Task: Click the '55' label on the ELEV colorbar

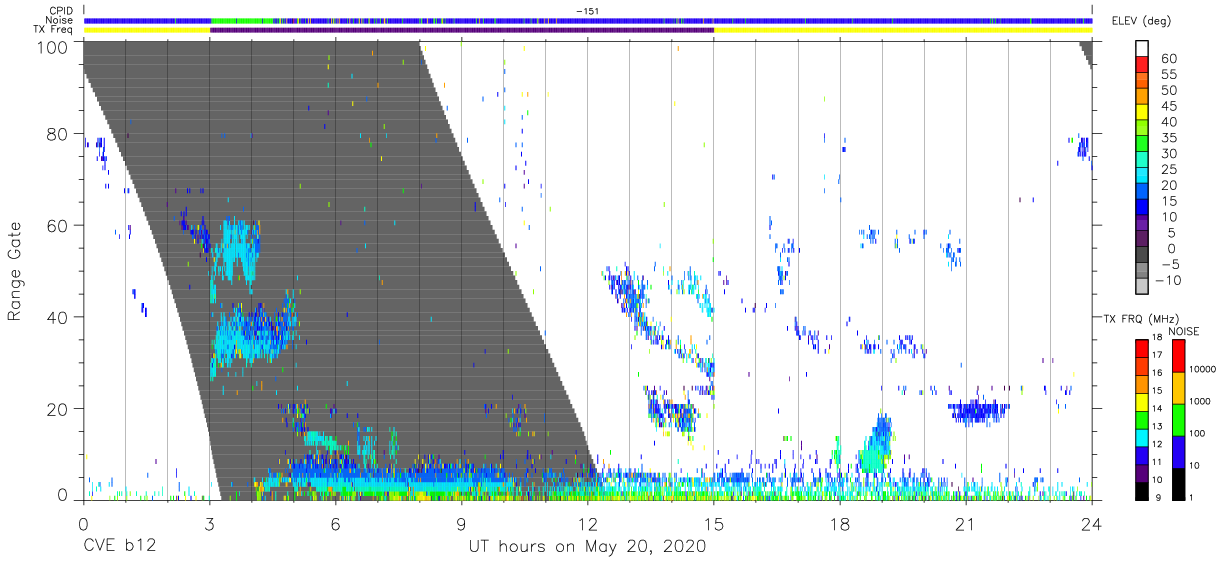Action: [x=1168, y=75]
